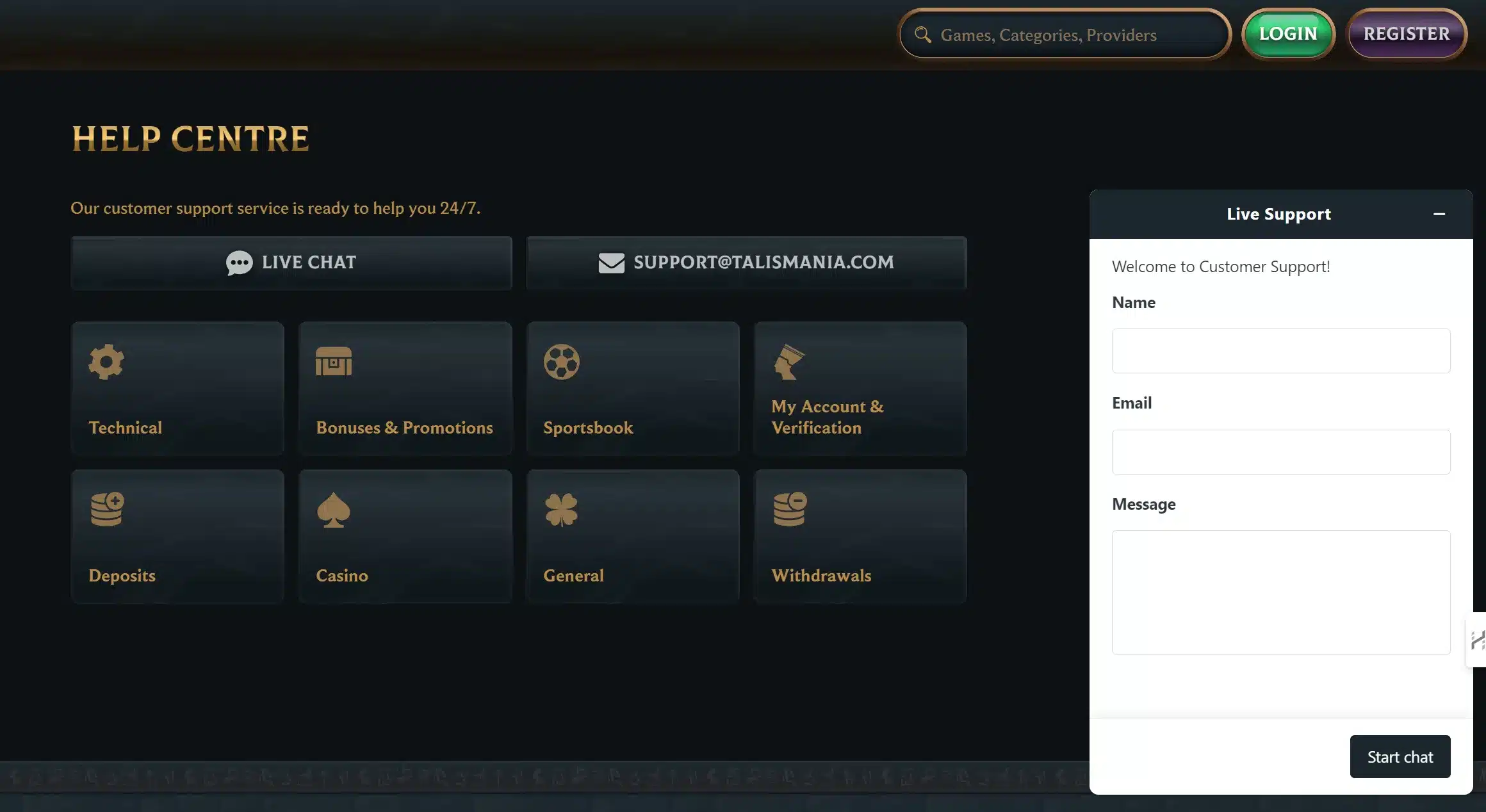Click the coins-minus Withdrawals icon
1486x812 pixels.
[788, 509]
